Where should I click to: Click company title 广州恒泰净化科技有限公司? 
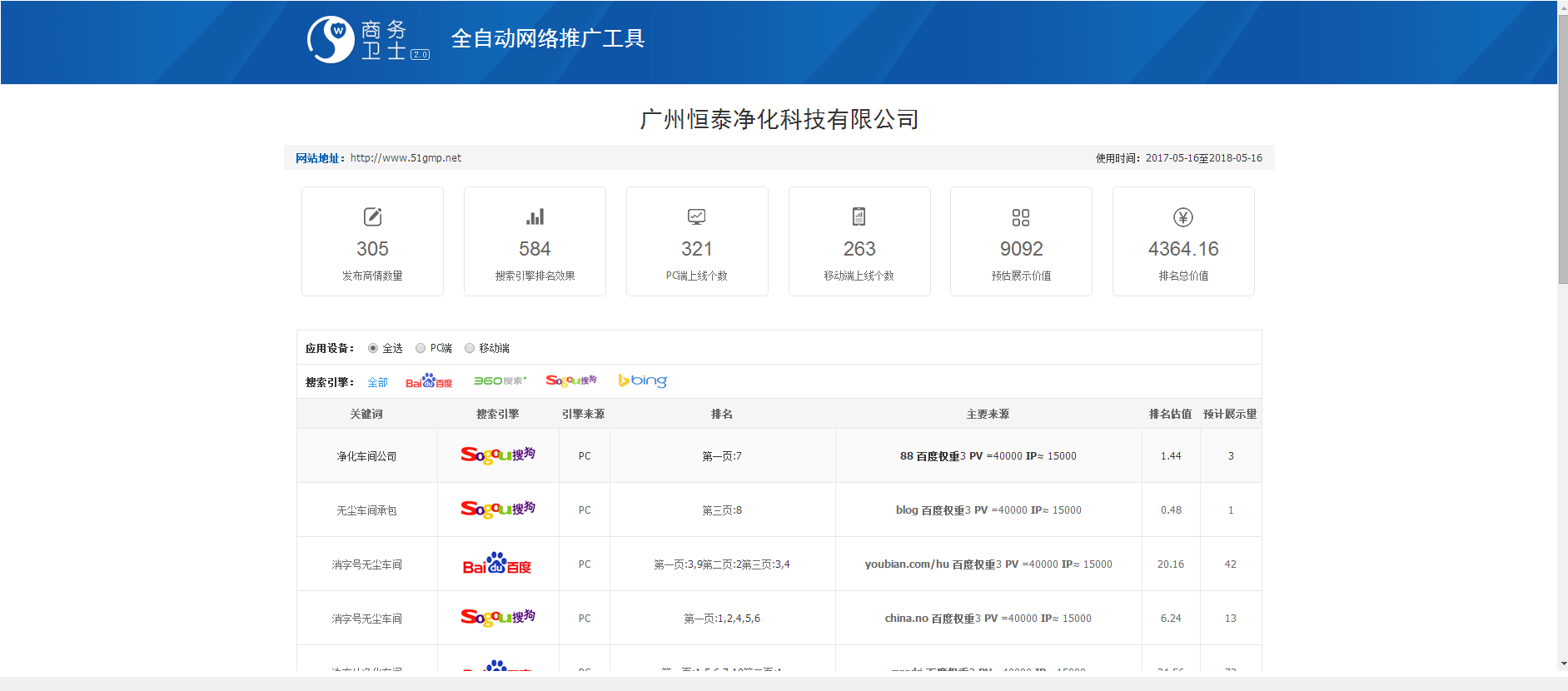pyautogui.click(x=779, y=119)
